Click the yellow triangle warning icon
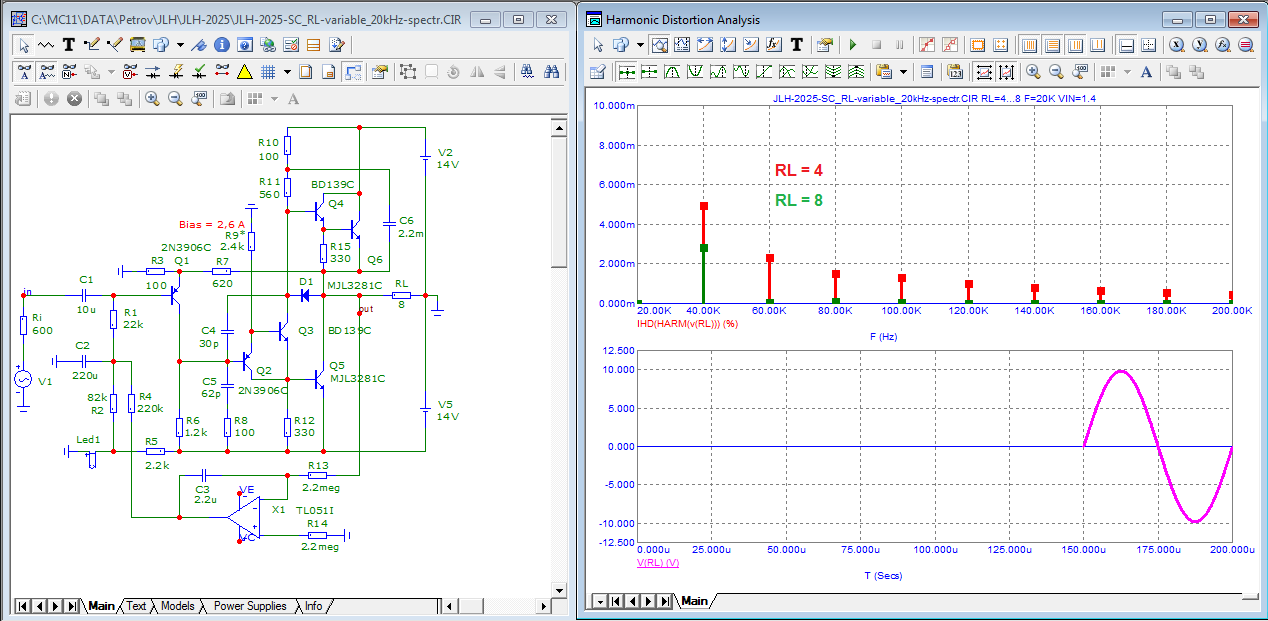The height and width of the screenshot is (621, 1268). point(244,72)
